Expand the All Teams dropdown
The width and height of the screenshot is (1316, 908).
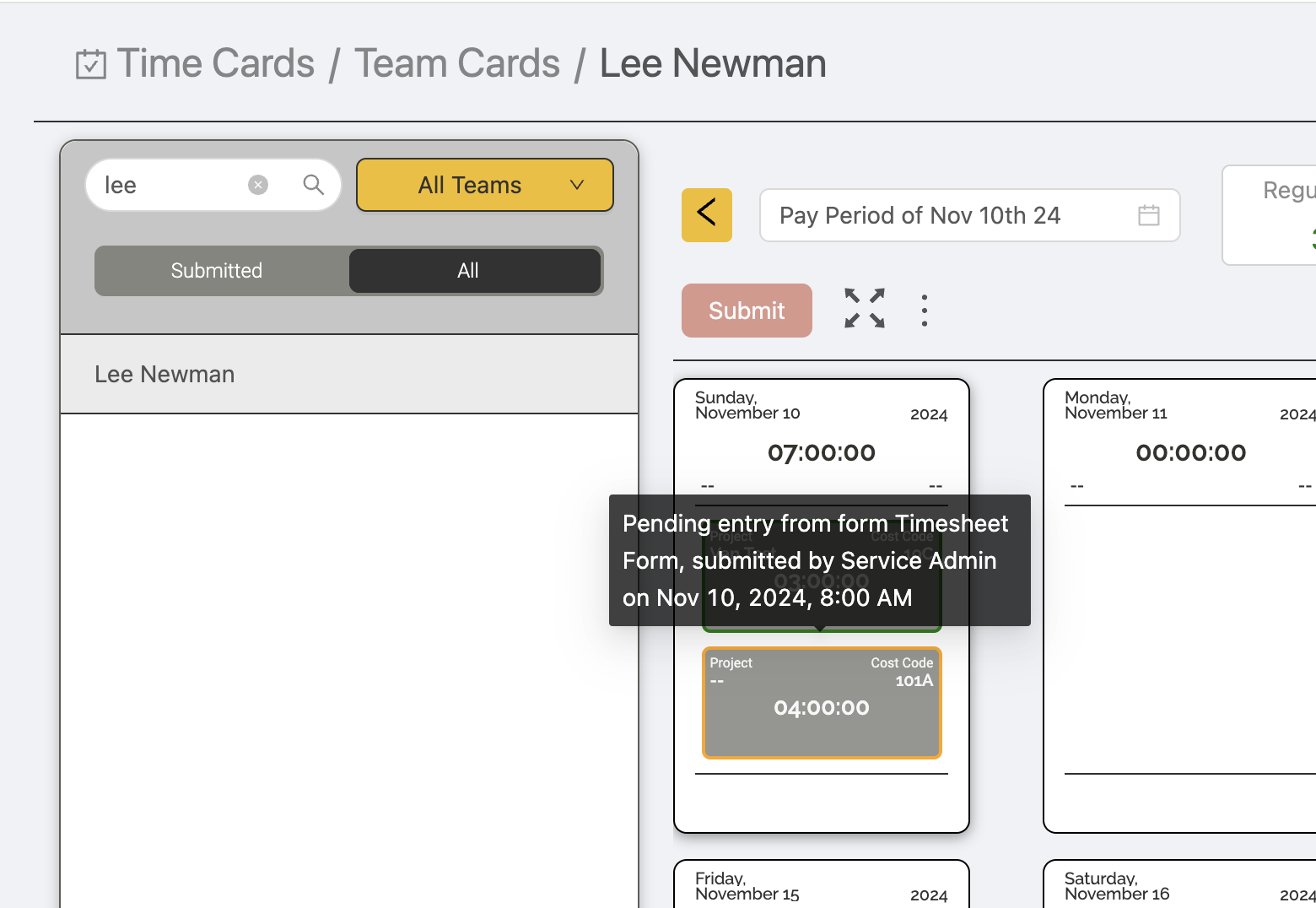485,185
